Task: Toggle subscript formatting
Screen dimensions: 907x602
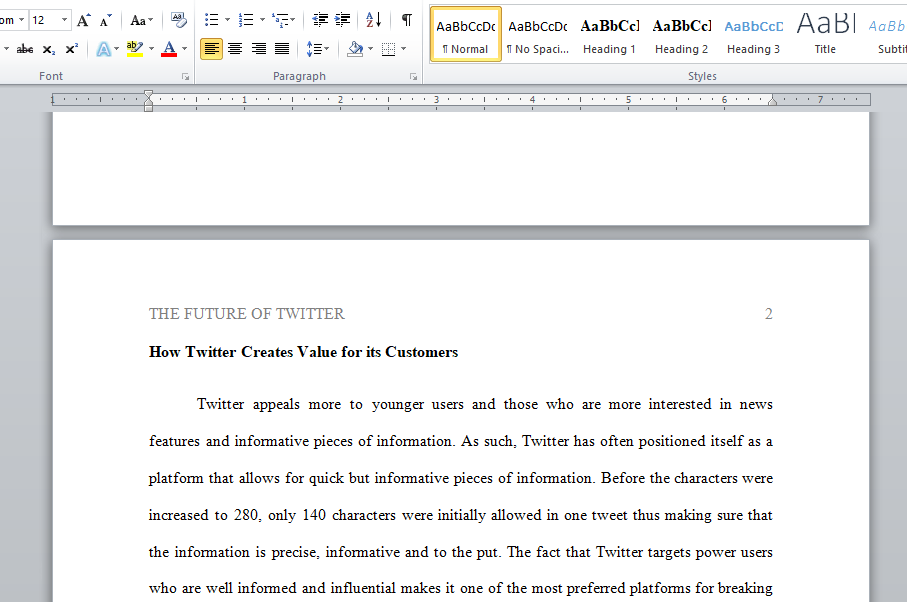Action: (49, 49)
